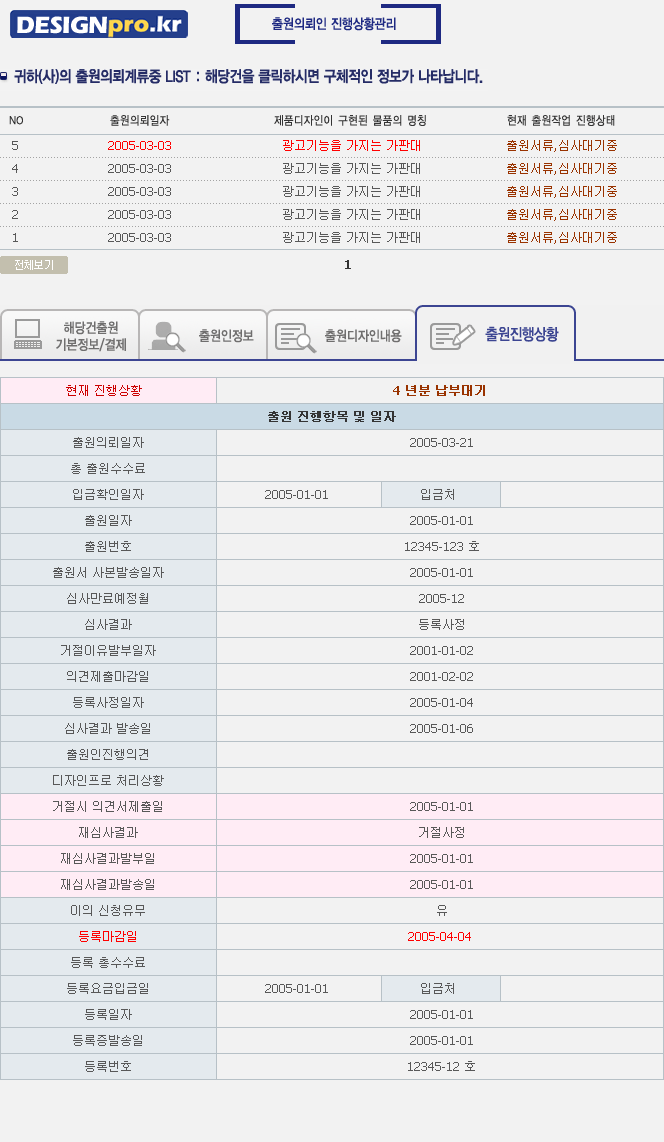Click the person search icon on 출원인정보 tab

coord(167,336)
